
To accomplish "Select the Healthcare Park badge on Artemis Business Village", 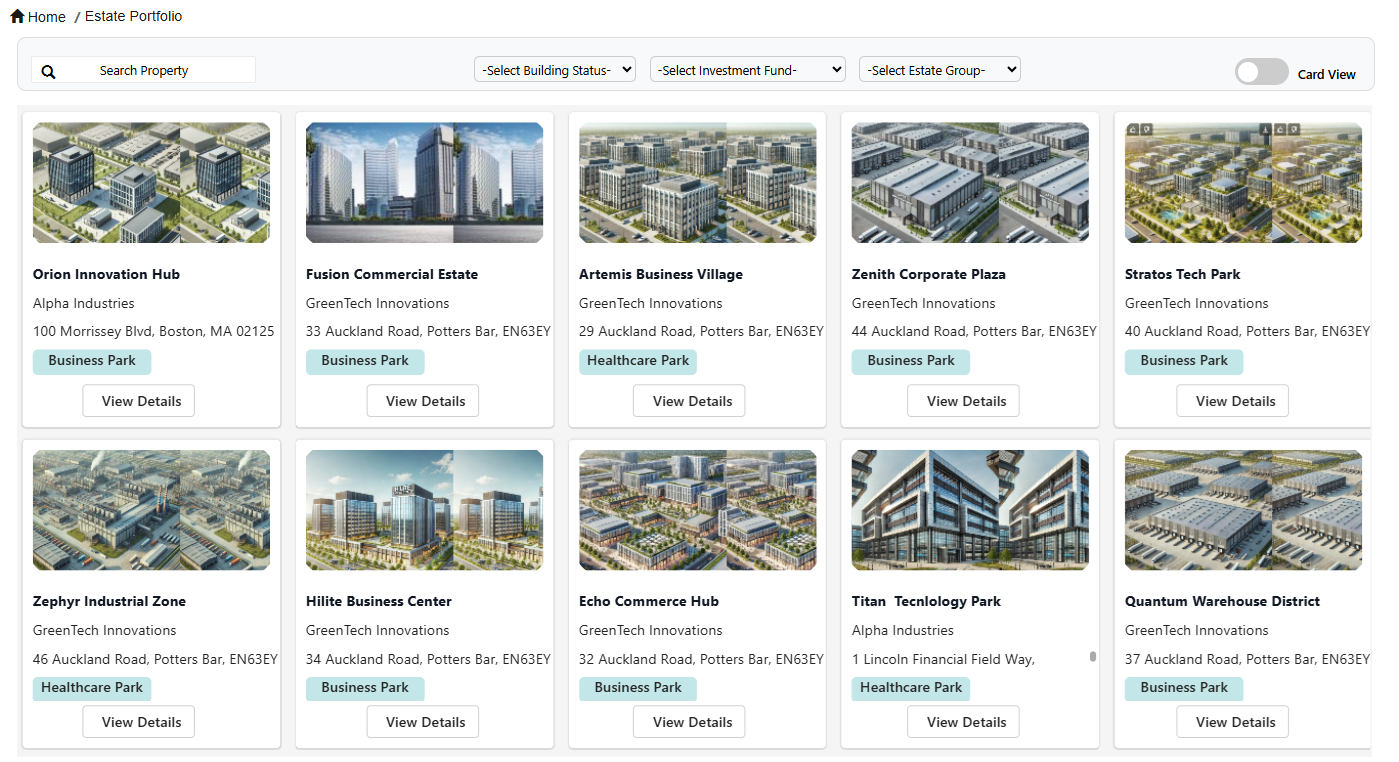I will [x=637, y=361].
